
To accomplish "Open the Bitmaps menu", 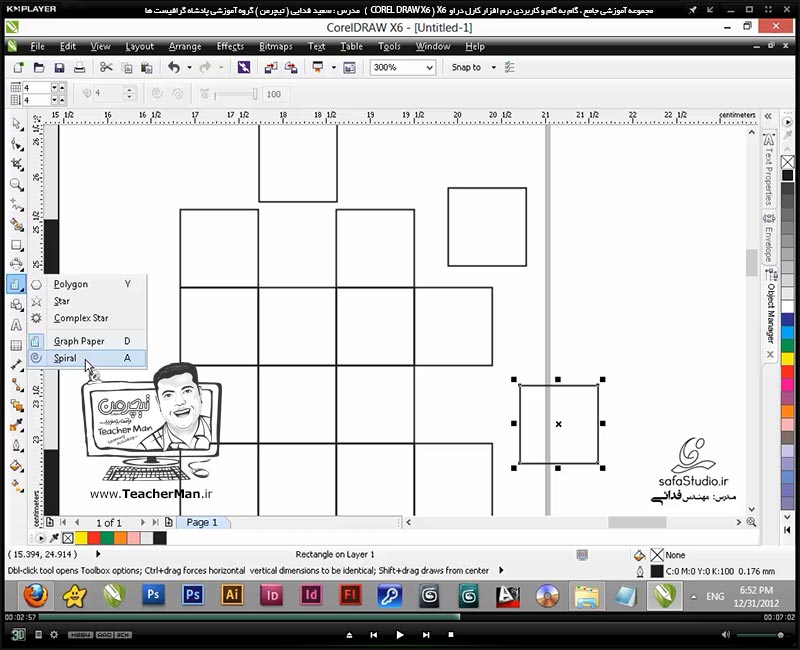I will pos(276,46).
